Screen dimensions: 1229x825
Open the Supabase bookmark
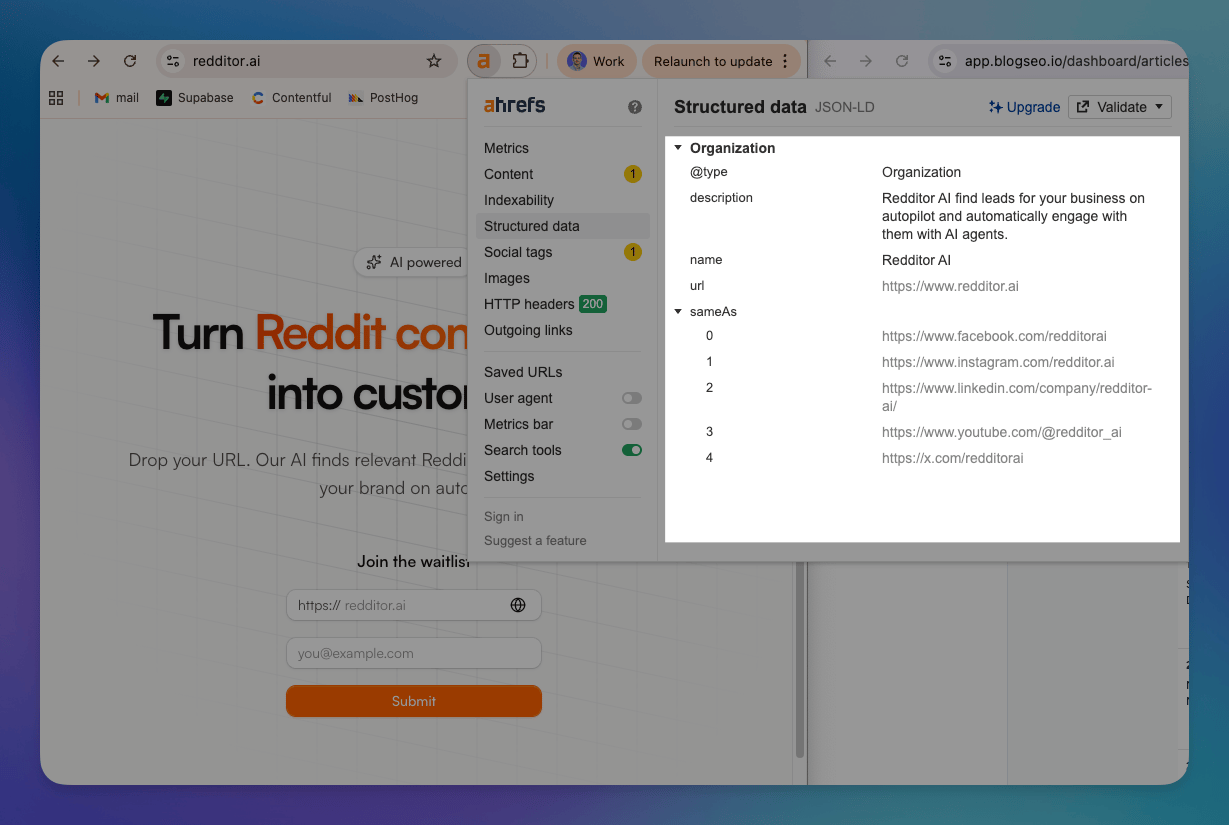[x=195, y=98]
